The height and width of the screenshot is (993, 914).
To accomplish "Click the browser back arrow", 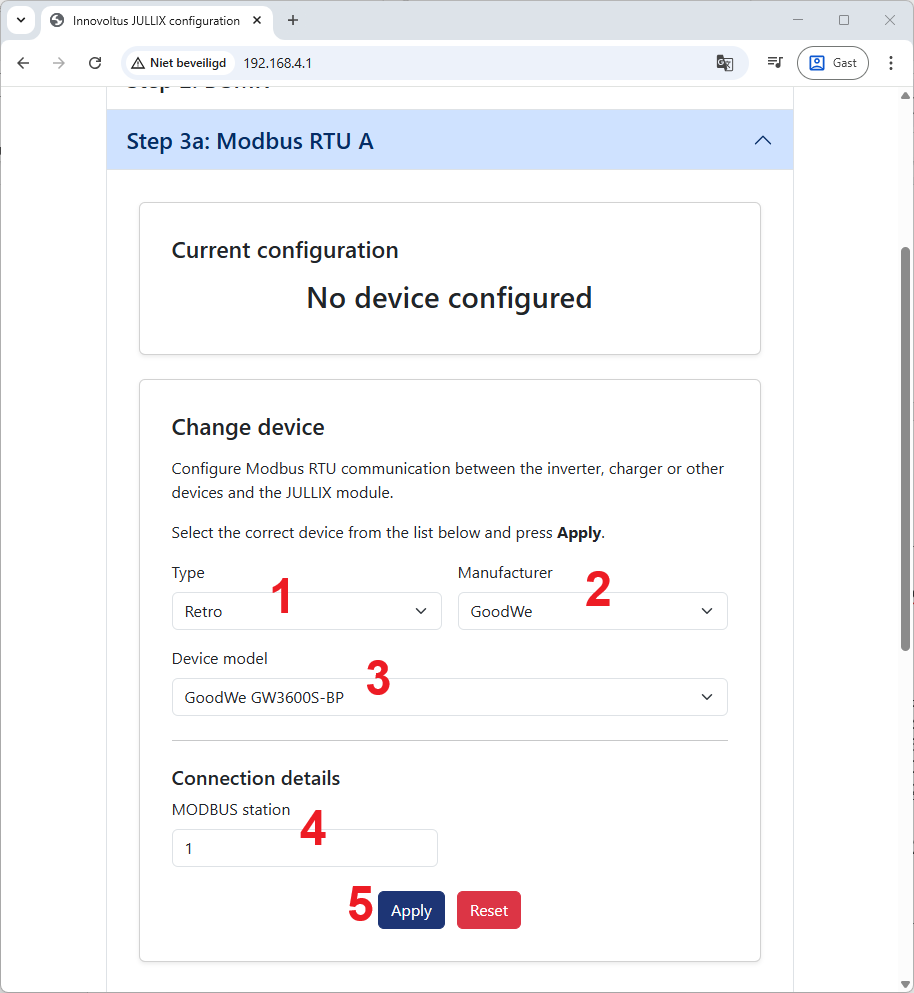I will [23, 63].
